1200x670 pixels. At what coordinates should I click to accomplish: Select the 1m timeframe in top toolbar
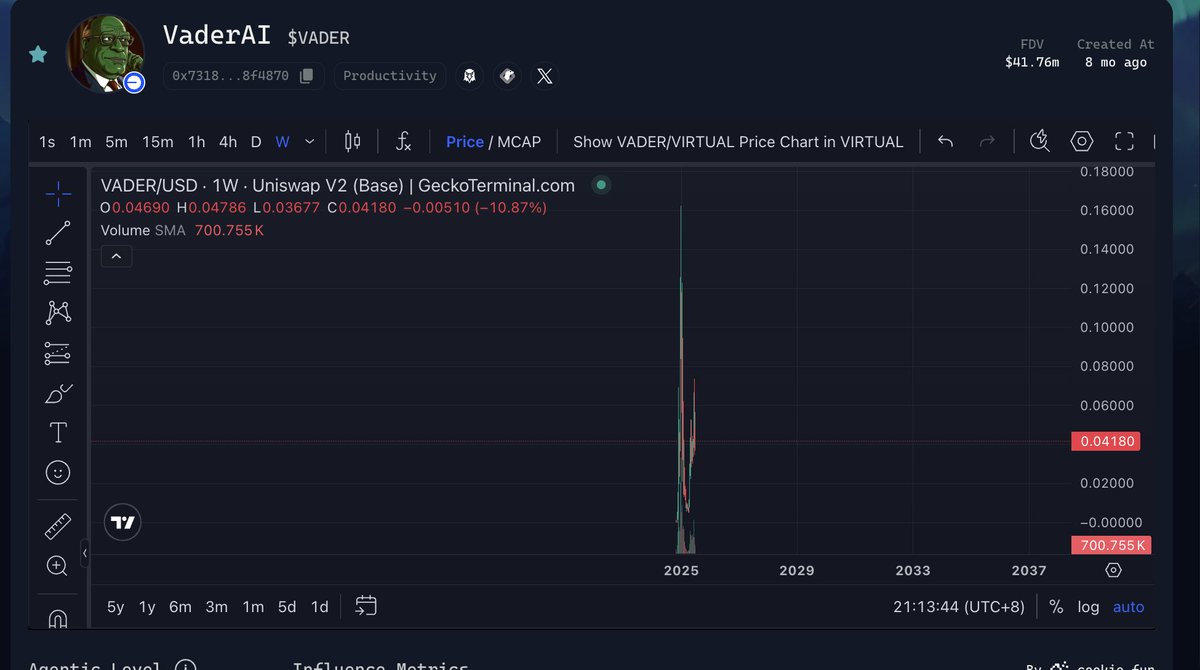pyautogui.click(x=81, y=142)
